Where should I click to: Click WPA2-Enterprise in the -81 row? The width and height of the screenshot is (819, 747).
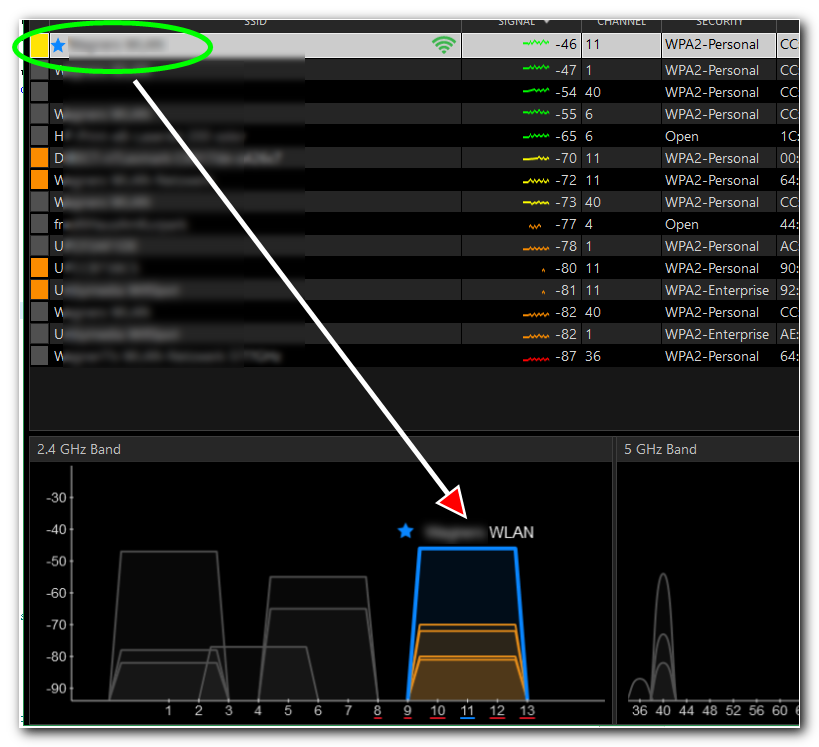pos(717,290)
